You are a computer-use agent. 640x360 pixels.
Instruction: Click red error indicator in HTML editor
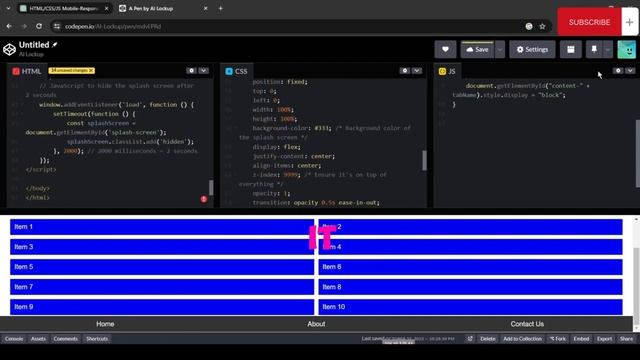tap(204, 199)
